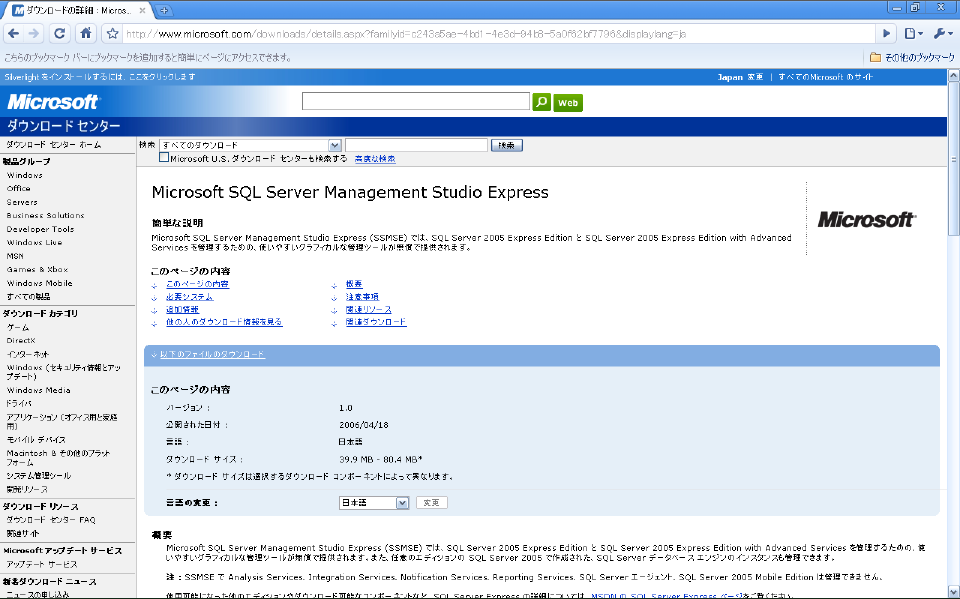960x599 pixels.
Task: Select Business Solutions in sidebar
Action: pyautogui.click(x=45, y=216)
